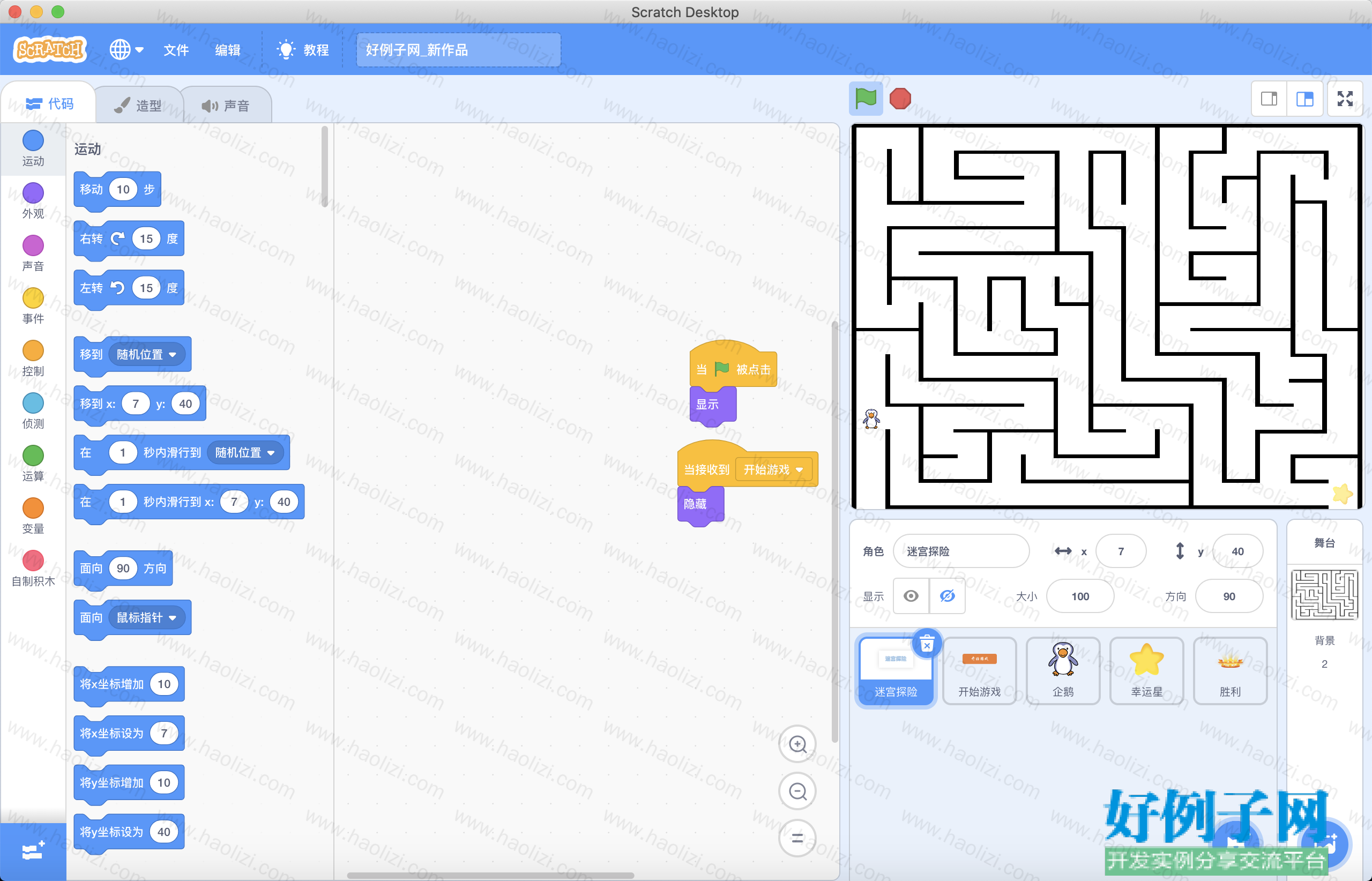
Task: Open the language globe dropdown
Action: 126,50
